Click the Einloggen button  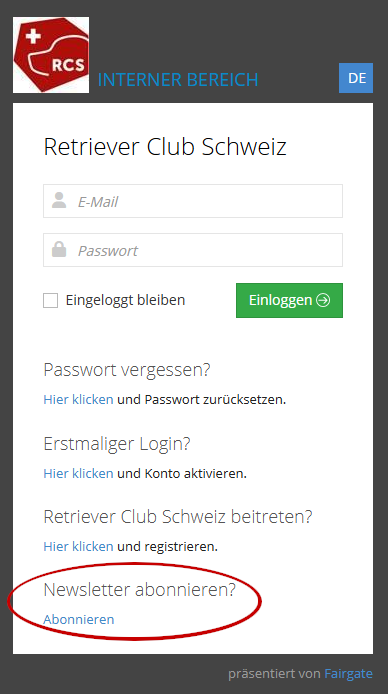tap(289, 301)
